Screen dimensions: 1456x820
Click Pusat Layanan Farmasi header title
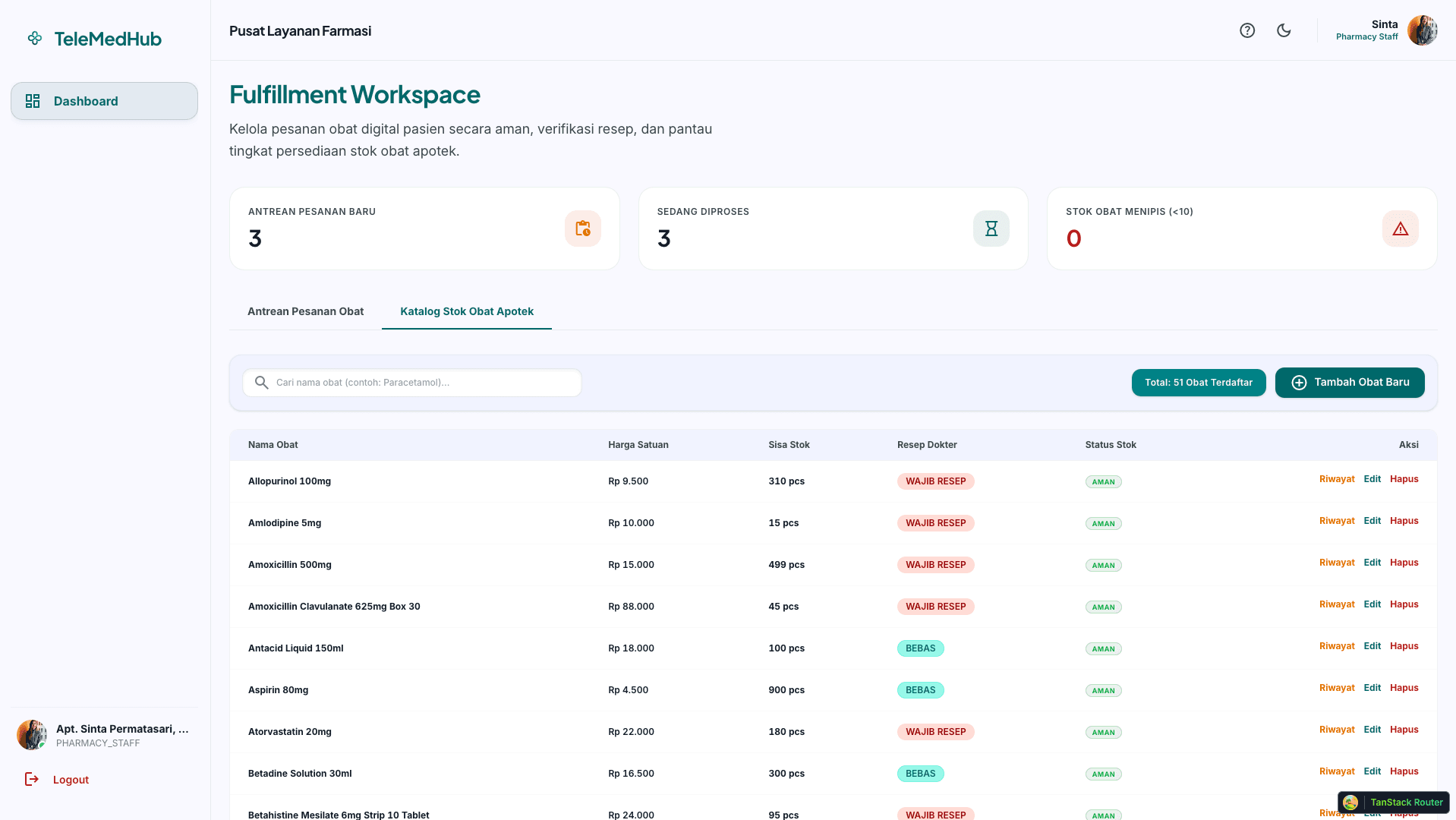coord(300,31)
